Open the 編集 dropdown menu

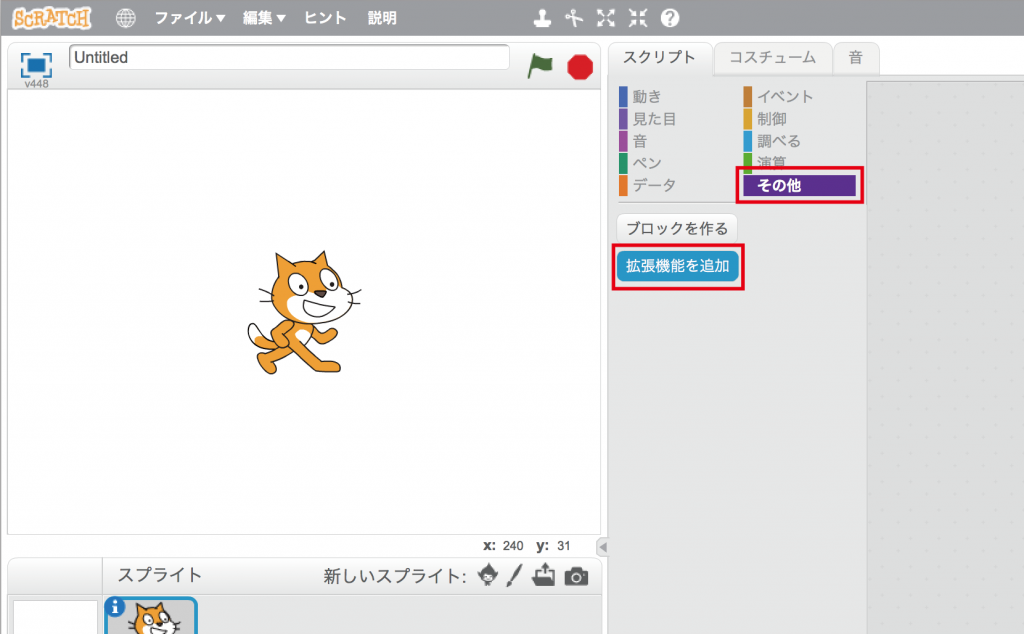264,18
